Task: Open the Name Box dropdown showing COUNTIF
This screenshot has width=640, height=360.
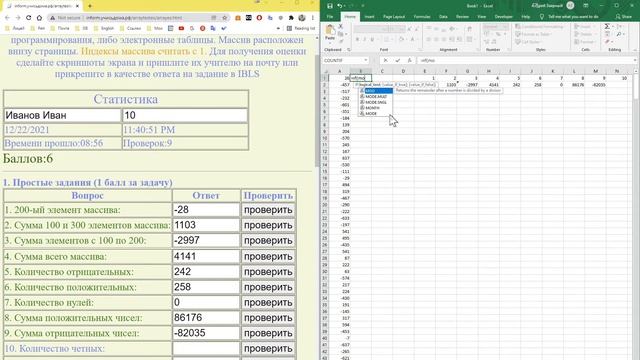Action: [x=365, y=60]
